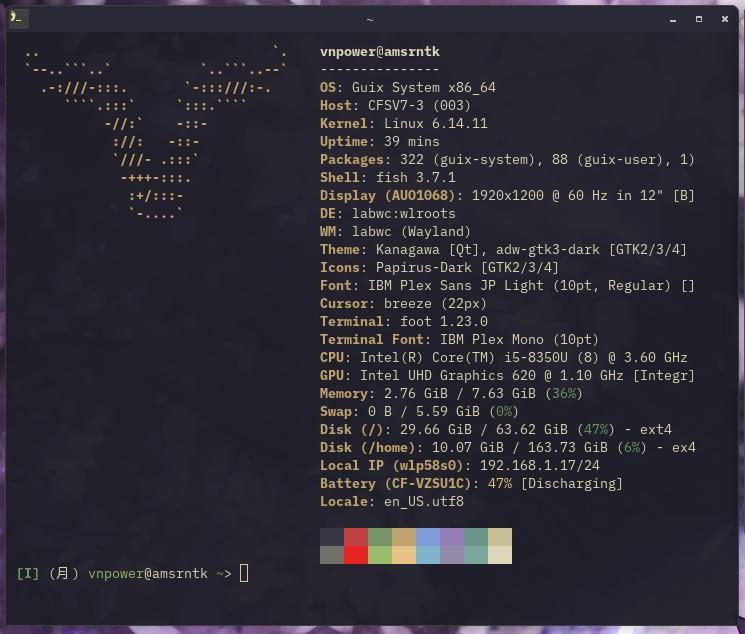Click the CPU line with Intel Core i5-8350U
Image resolution: width=745 pixels, height=634 pixels.
click(x=503, y=357)
